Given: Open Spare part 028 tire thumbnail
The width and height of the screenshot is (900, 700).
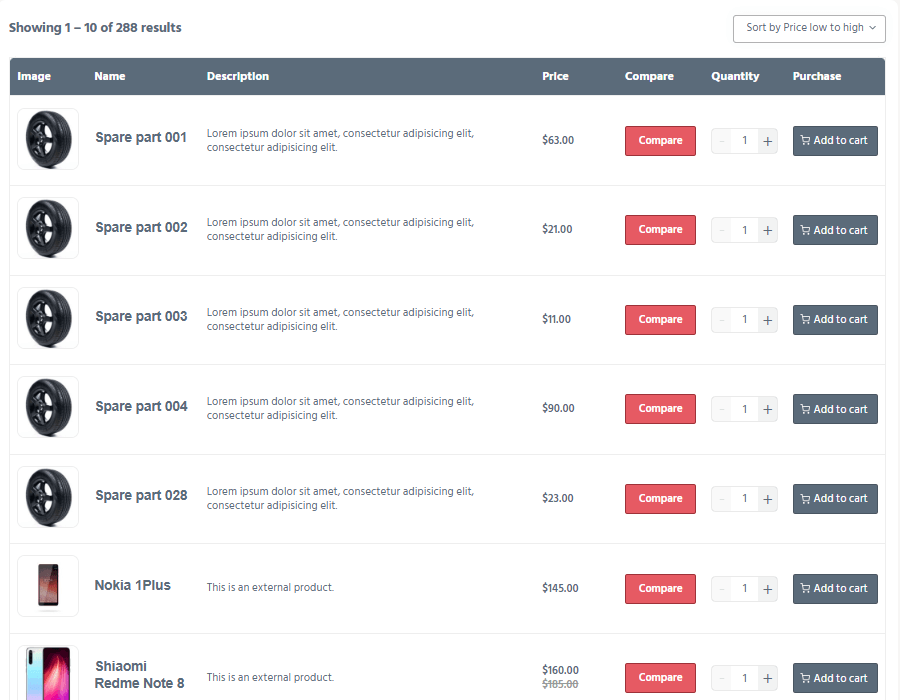Looking at the screenshot, I should [x=48, y=497].
